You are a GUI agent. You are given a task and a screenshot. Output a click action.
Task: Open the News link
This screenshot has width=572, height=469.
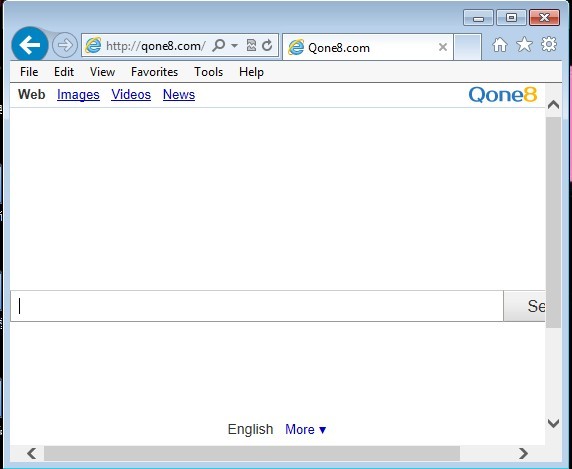179,94
